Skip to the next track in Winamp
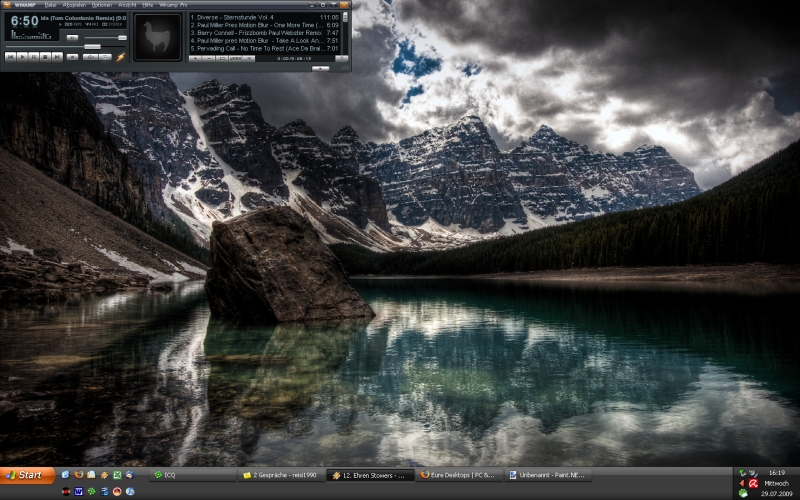 57,57
